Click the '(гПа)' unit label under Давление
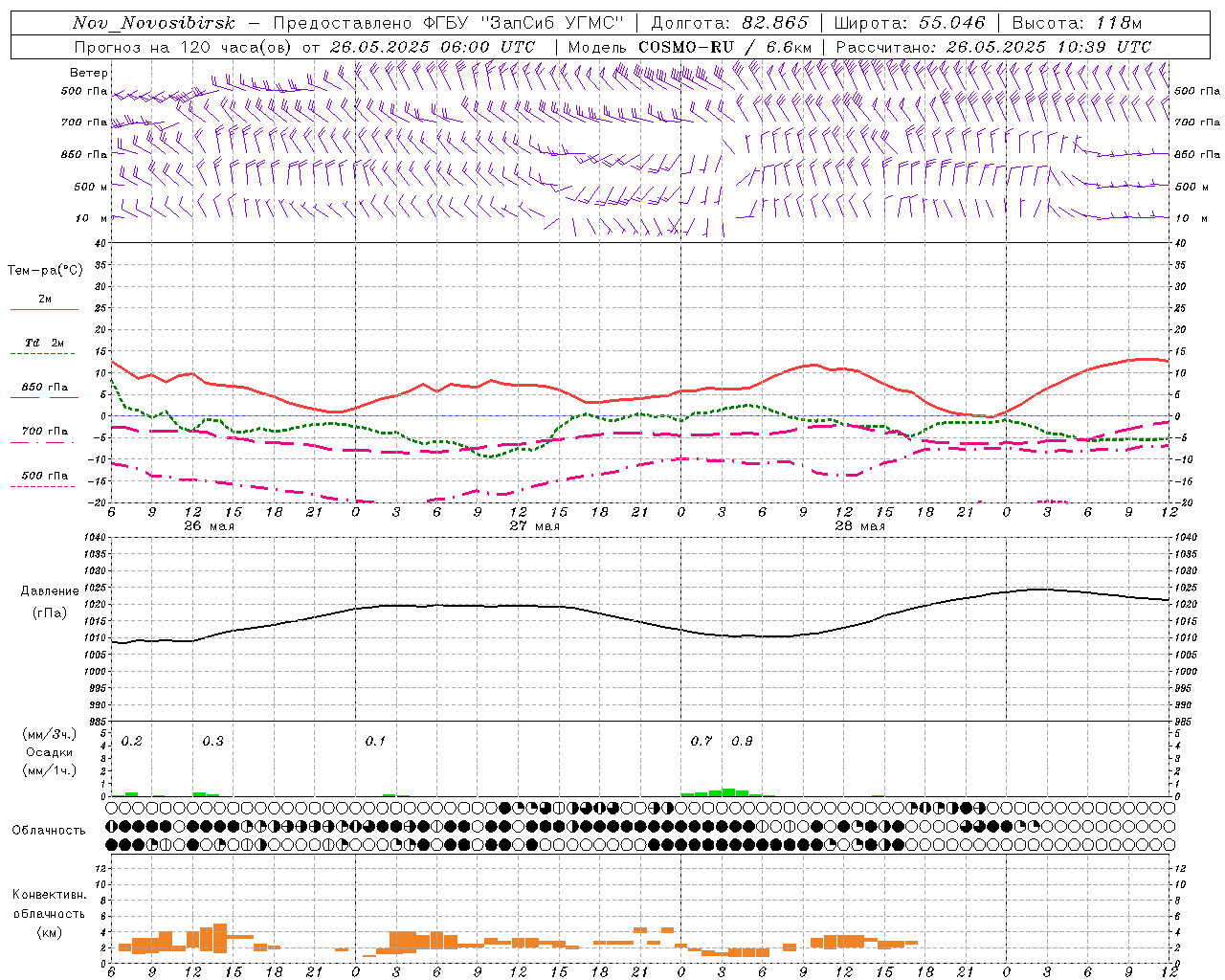Viewport: 1225px width, 980px height. [x=50, y=612]
